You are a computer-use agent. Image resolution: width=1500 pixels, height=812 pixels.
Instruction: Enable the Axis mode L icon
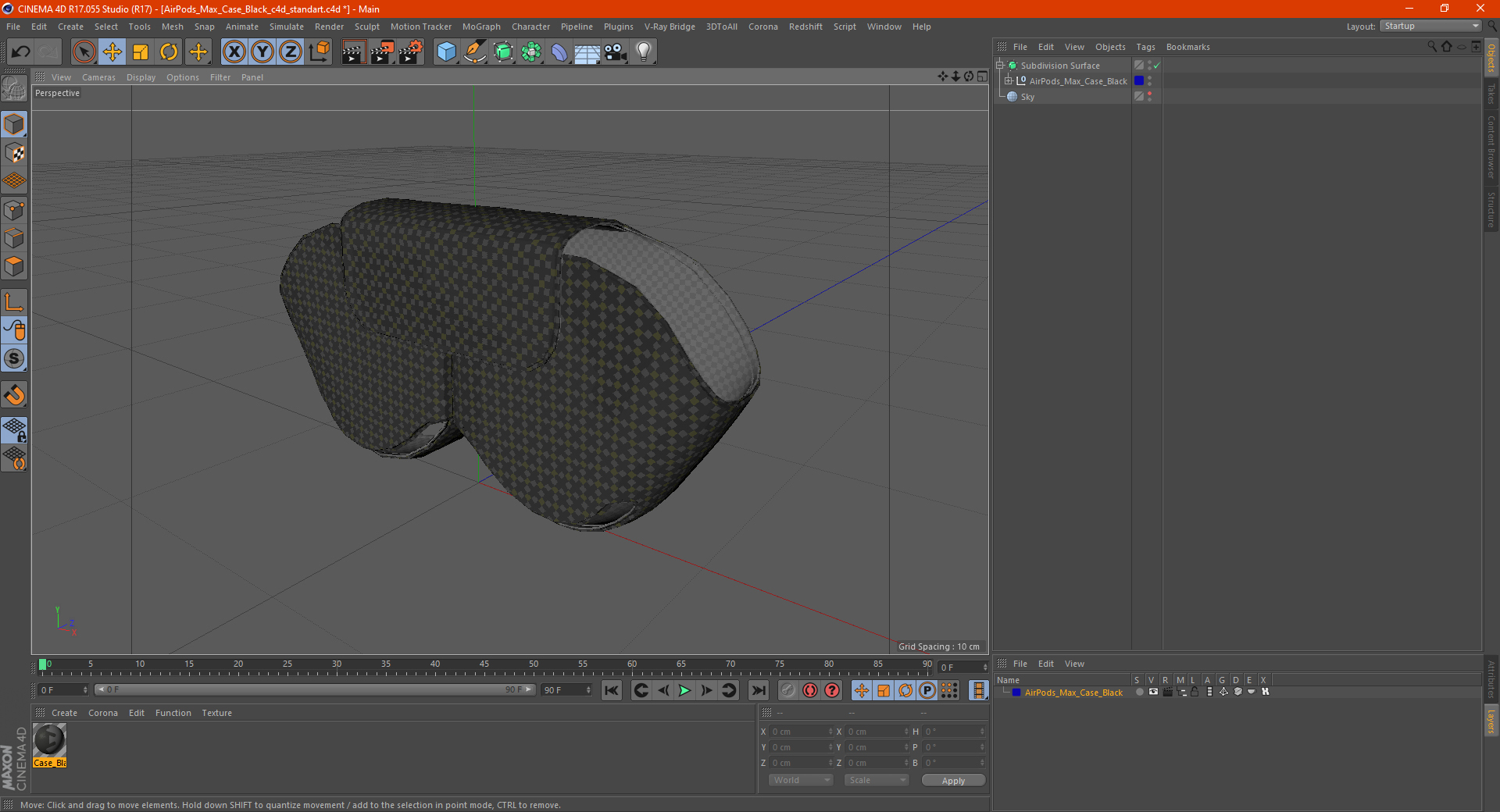click(x=14, y=302)
